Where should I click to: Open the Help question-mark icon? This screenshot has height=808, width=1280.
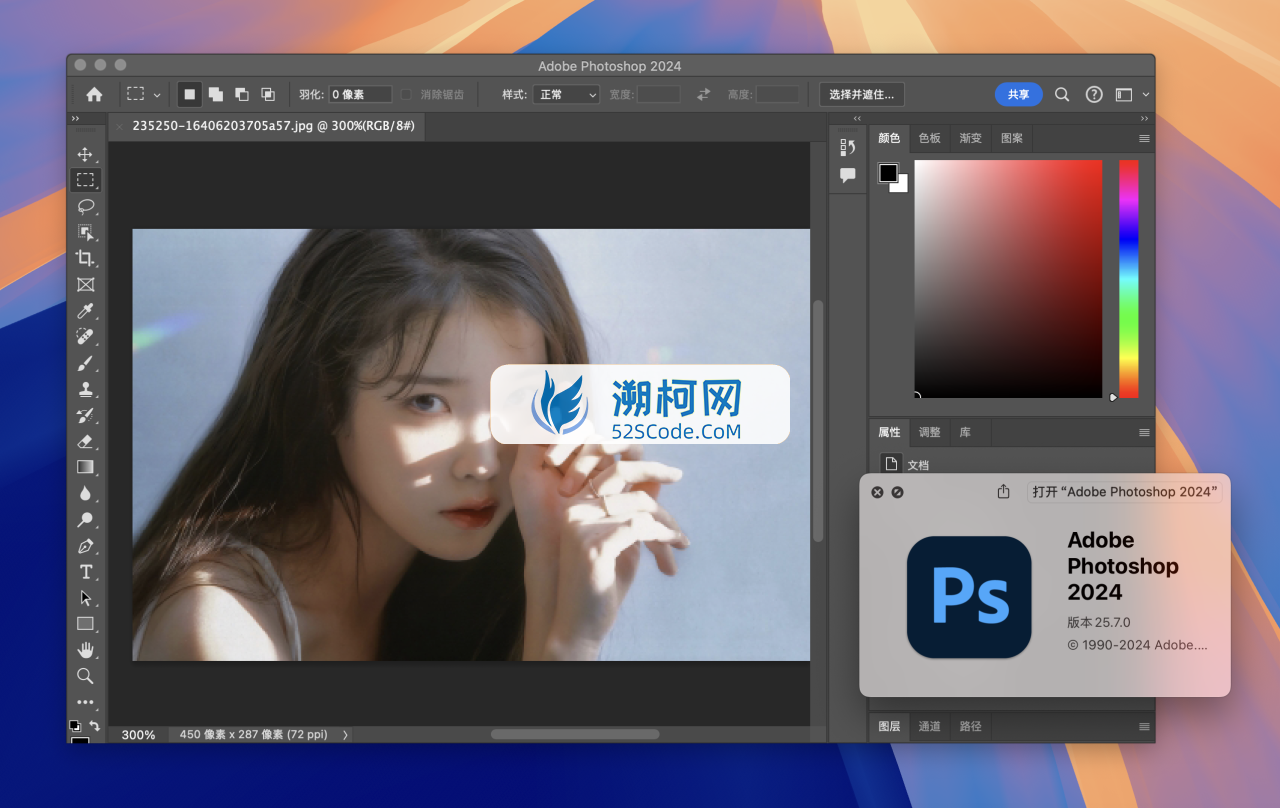click(1094, 94)
